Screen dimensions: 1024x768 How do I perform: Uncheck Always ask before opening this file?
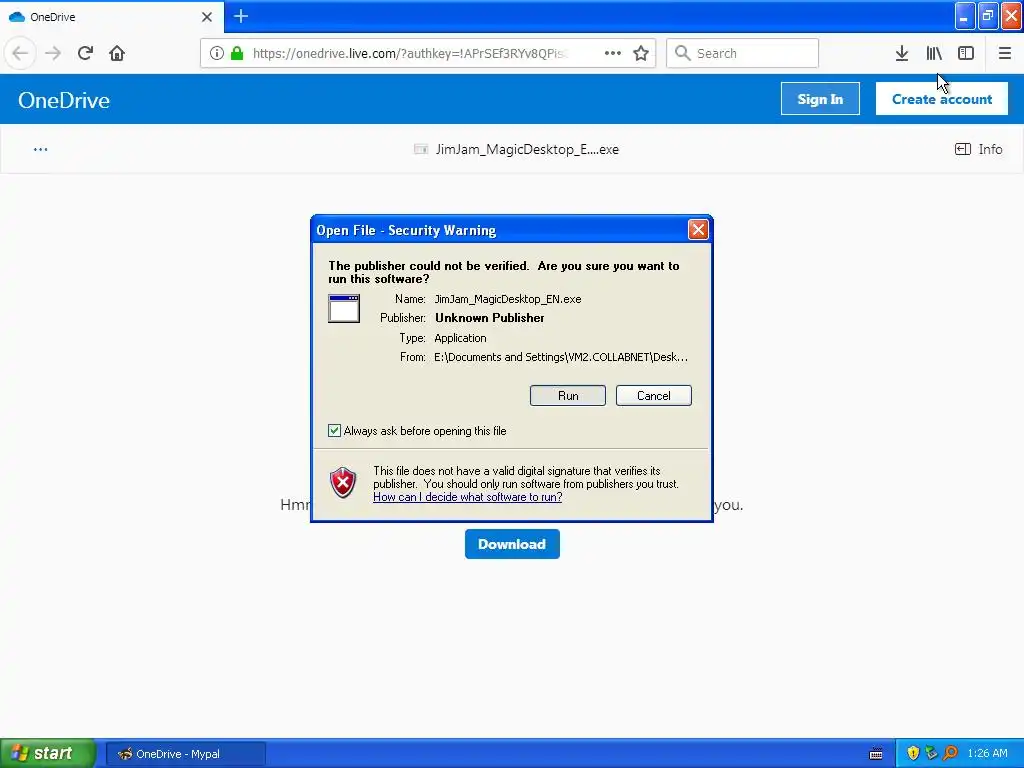click(x=334, y=430)
